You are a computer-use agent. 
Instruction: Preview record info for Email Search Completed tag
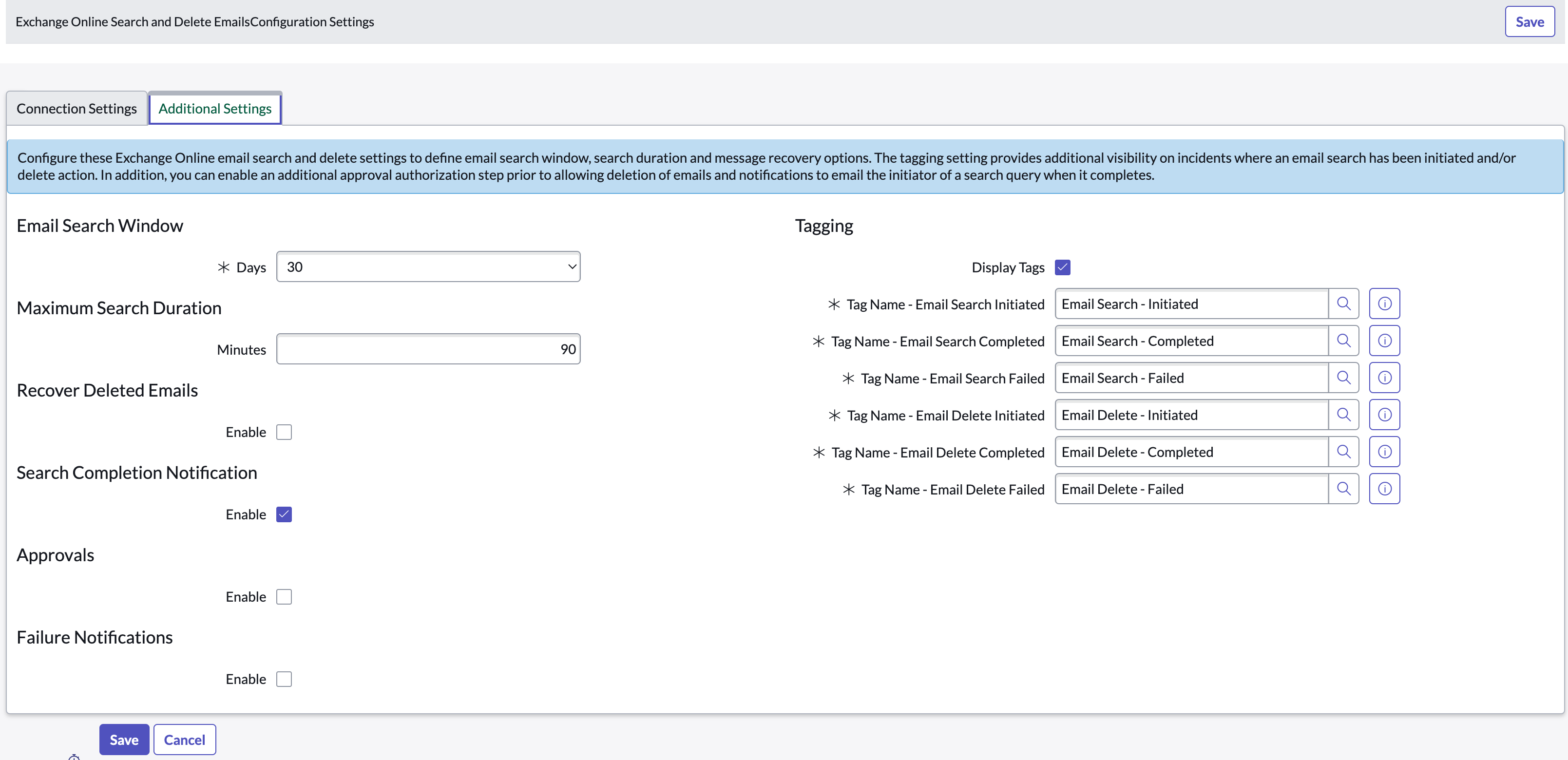(x=1384, y=341)
